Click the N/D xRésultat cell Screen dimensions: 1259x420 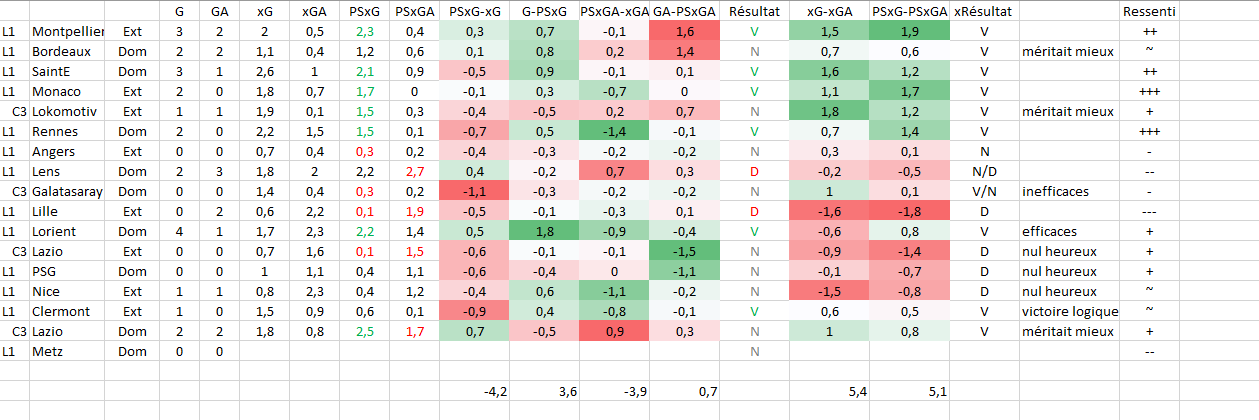[984, 171]
